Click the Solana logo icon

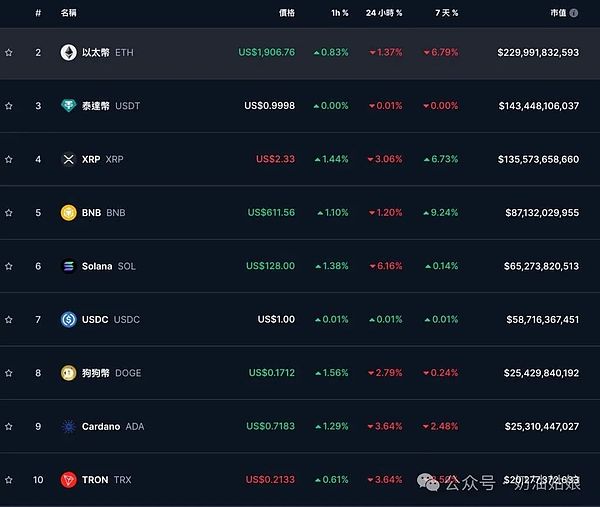tap(68, 266)
